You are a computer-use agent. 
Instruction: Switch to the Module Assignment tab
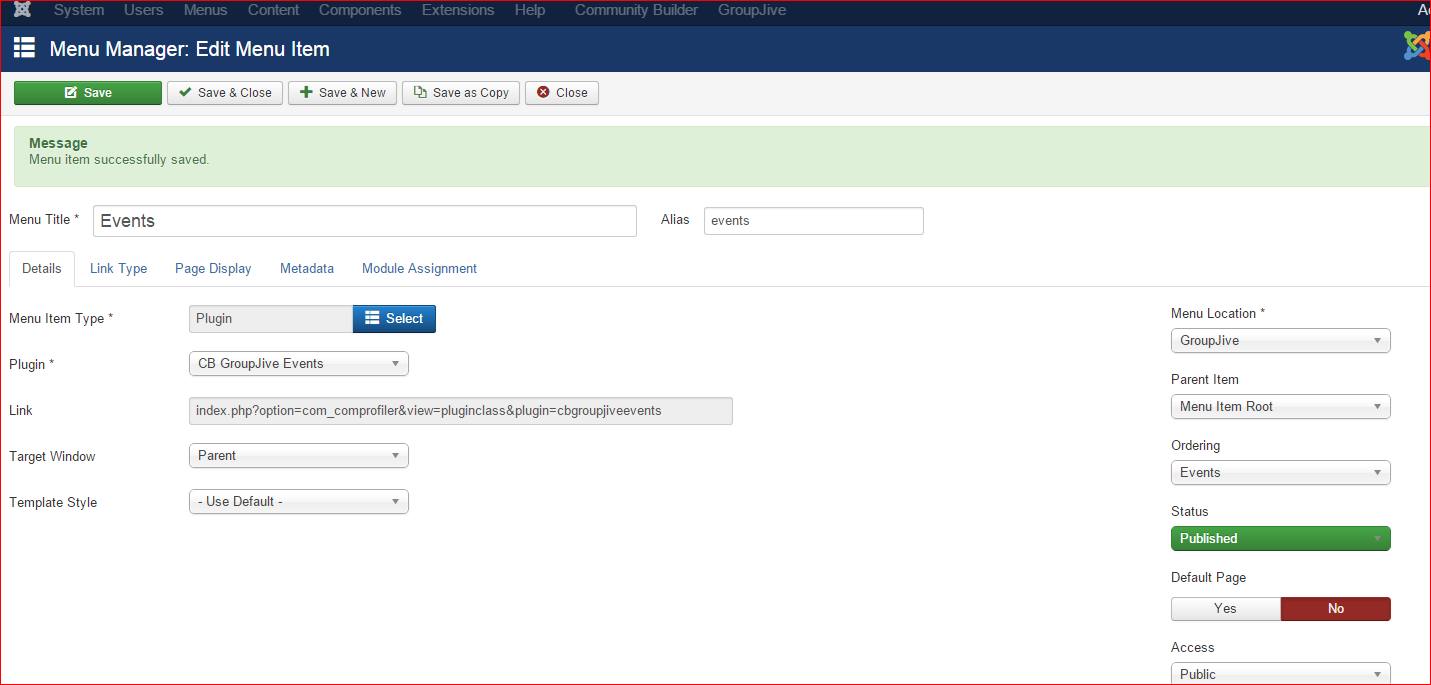coord(419,269)
